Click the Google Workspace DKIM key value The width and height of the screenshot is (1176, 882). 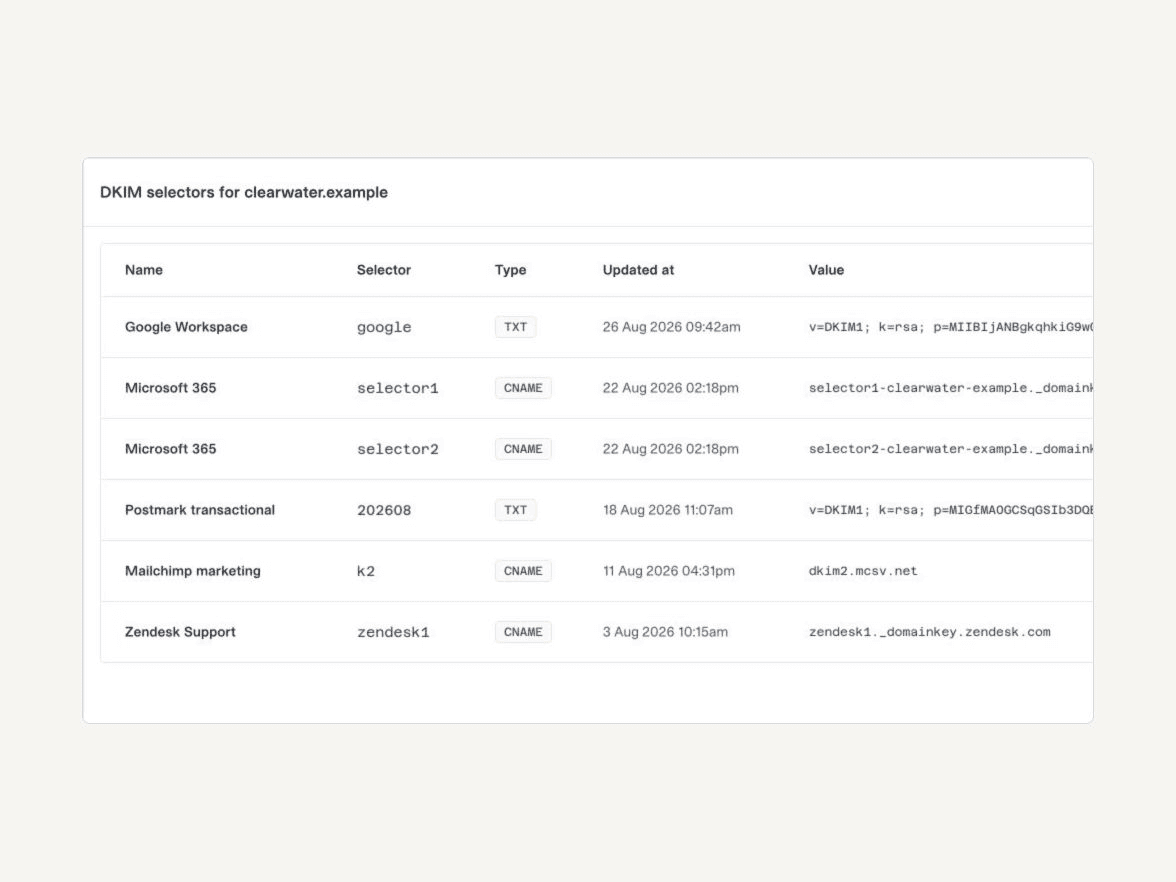pyautogui.click(x=950, y=327)
